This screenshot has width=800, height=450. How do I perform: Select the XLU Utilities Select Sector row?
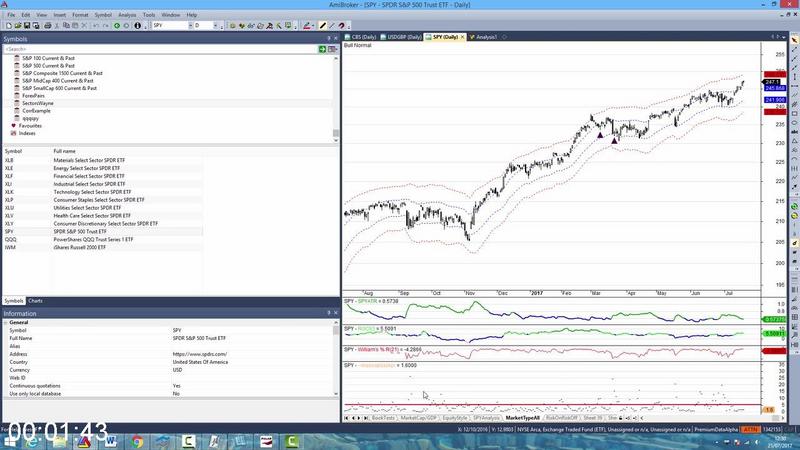102,208
